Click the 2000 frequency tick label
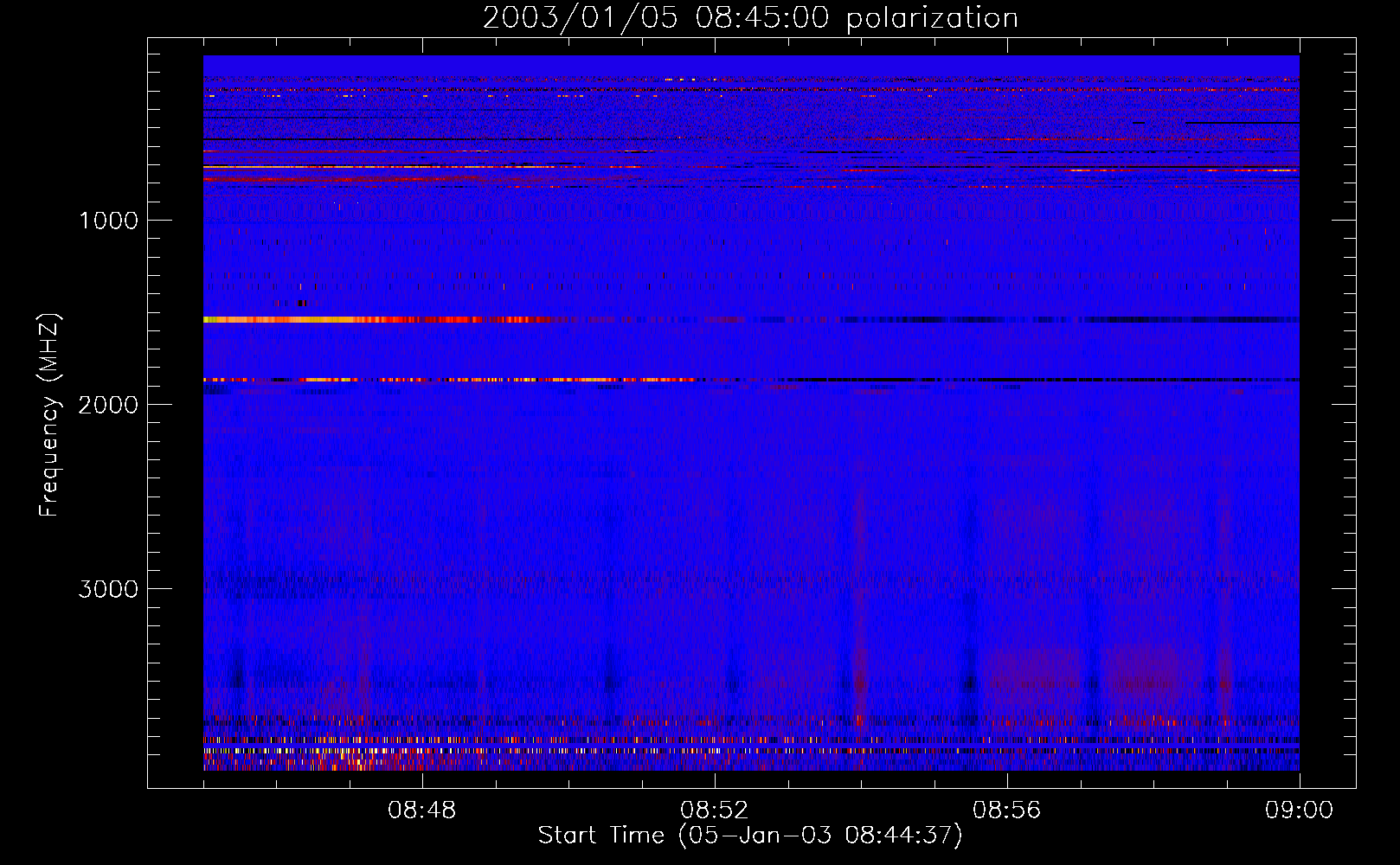Screen dimensions: 1400x865 pyautogui.click(x=108, y=405)
